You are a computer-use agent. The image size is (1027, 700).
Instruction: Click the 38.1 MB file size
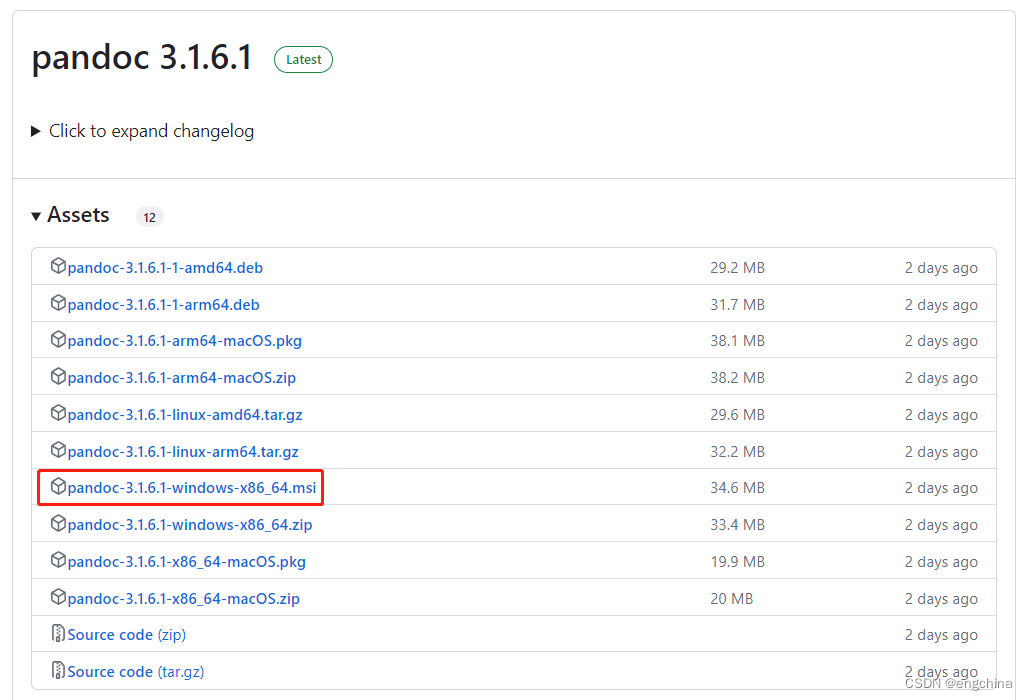click(x=738, y=341)
